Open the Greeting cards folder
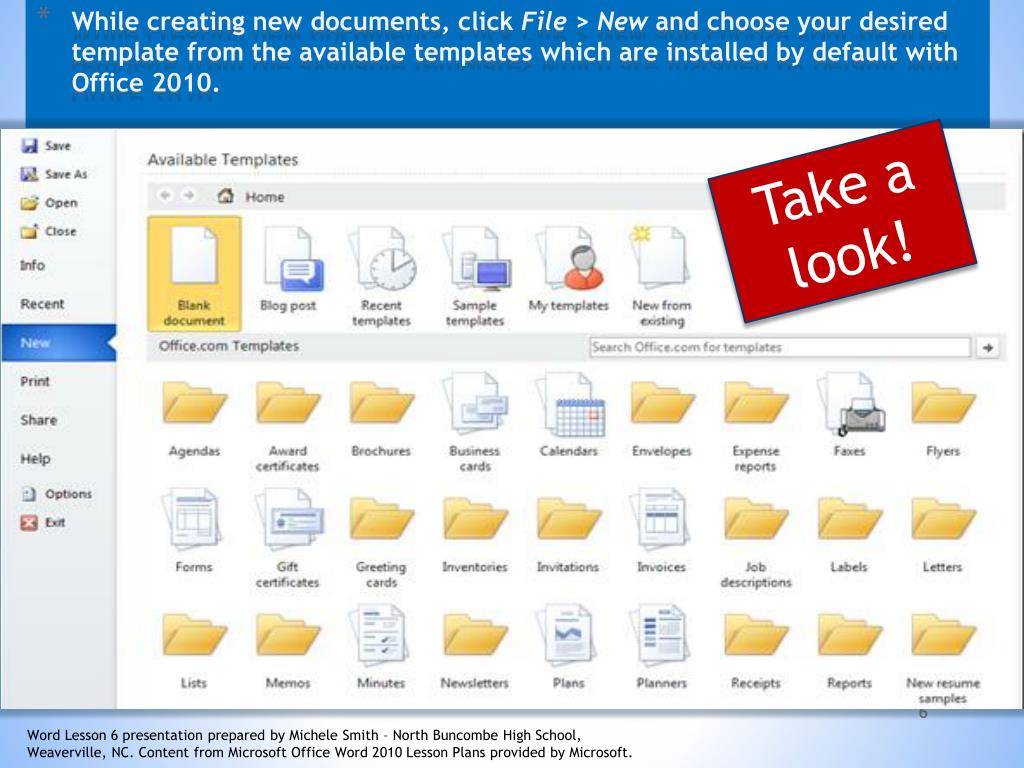The height and width of the screenshot is (768, 1024). [x=381, y=541]
